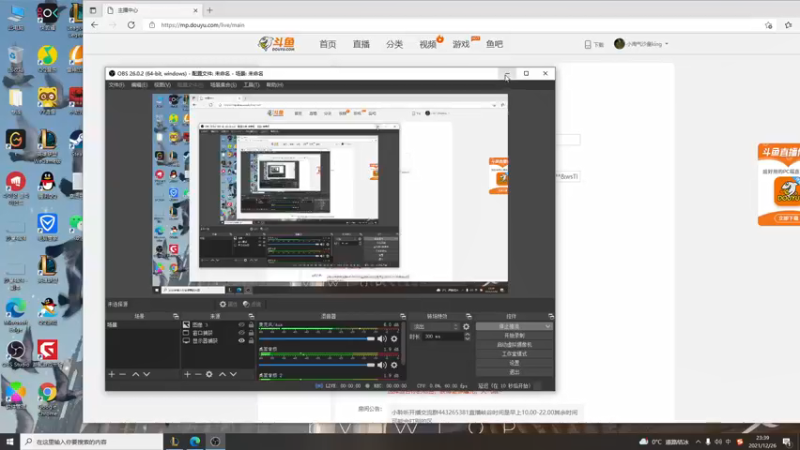Add page to favorites with star icon
800x450 pixels.
(768, 25)
